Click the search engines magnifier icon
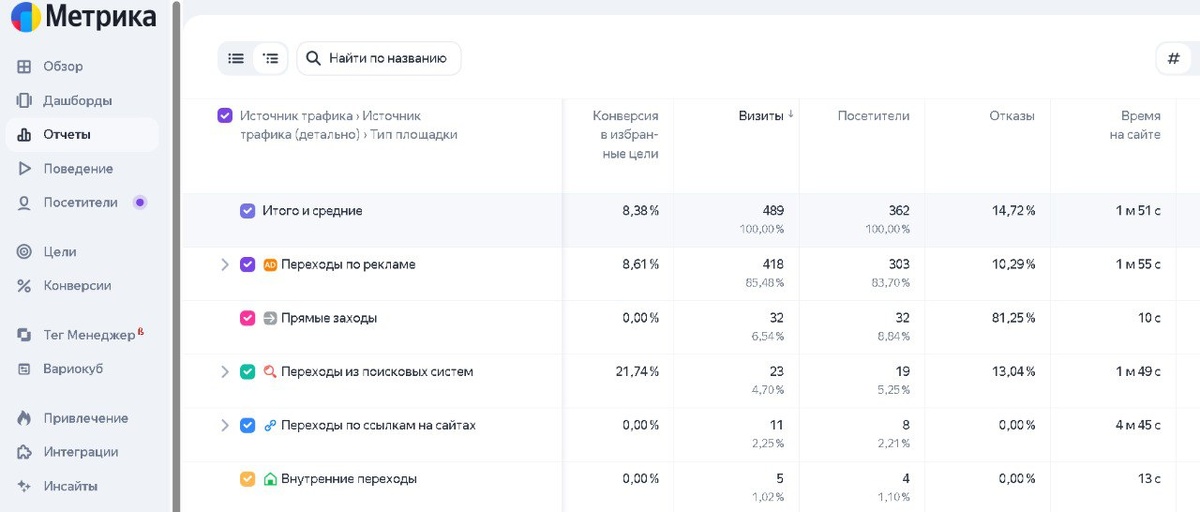The width and height of the screenshot is (1200, 512). 270,372
